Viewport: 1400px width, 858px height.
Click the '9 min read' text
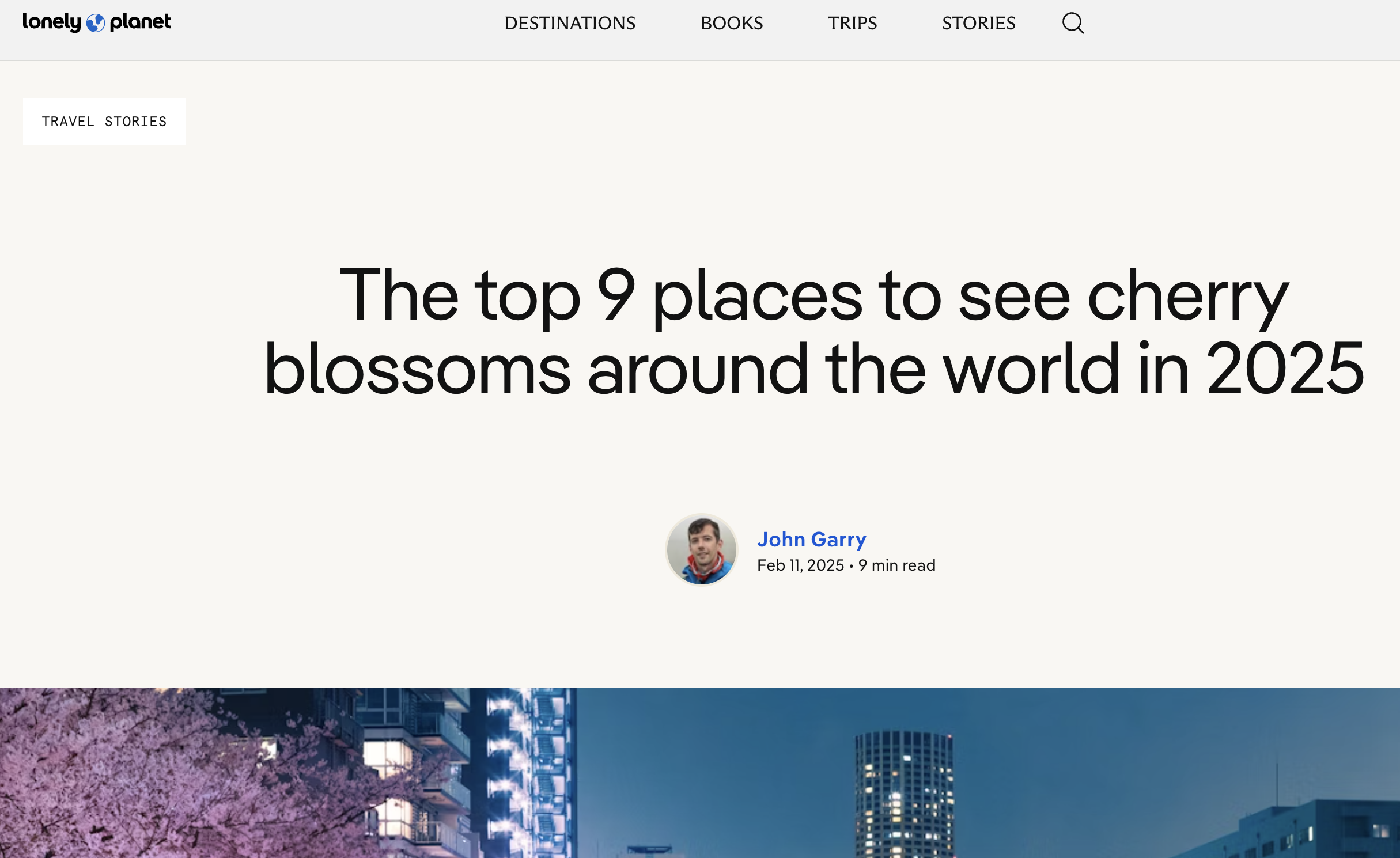tap(897, 565)
